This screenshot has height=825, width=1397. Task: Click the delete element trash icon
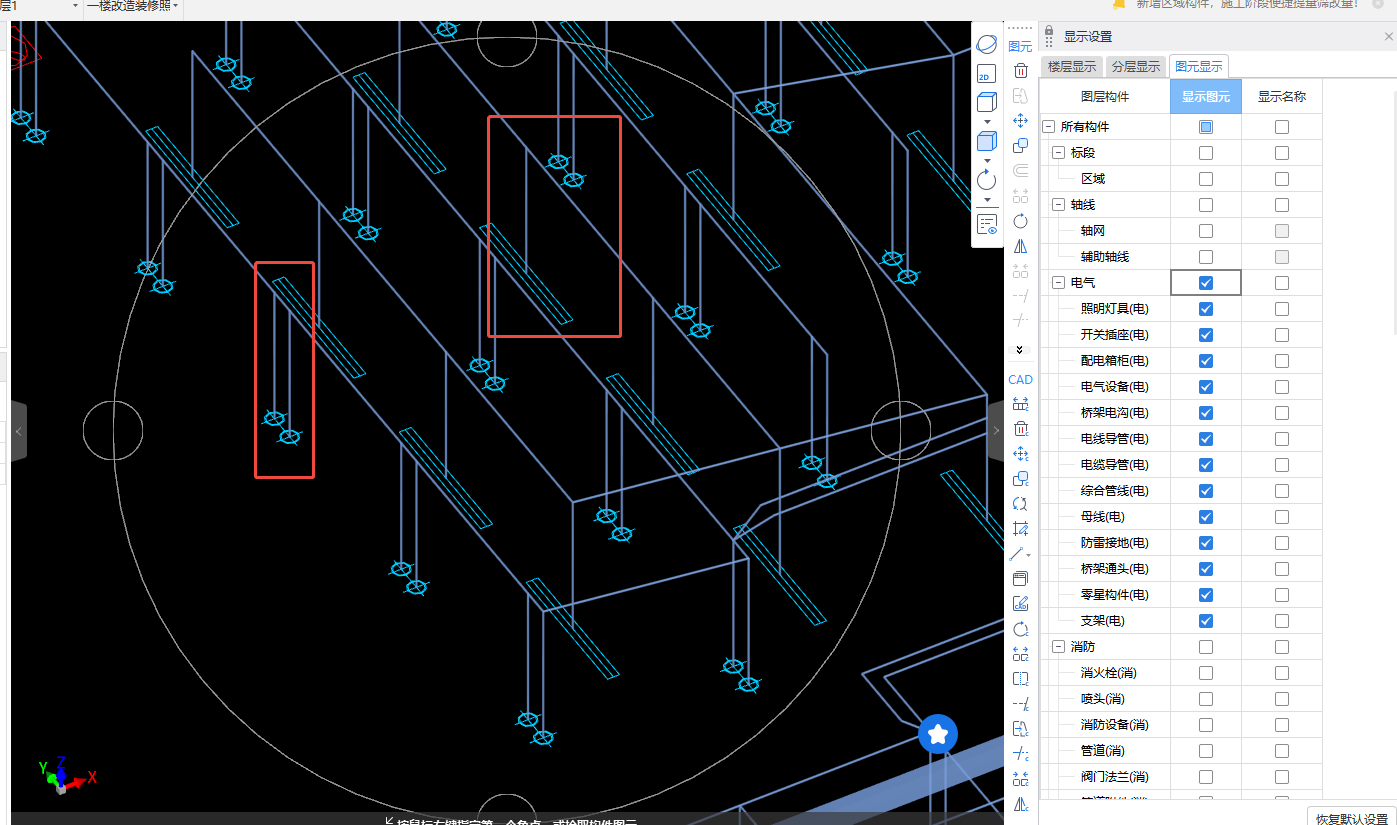(x=1021, y=71)
